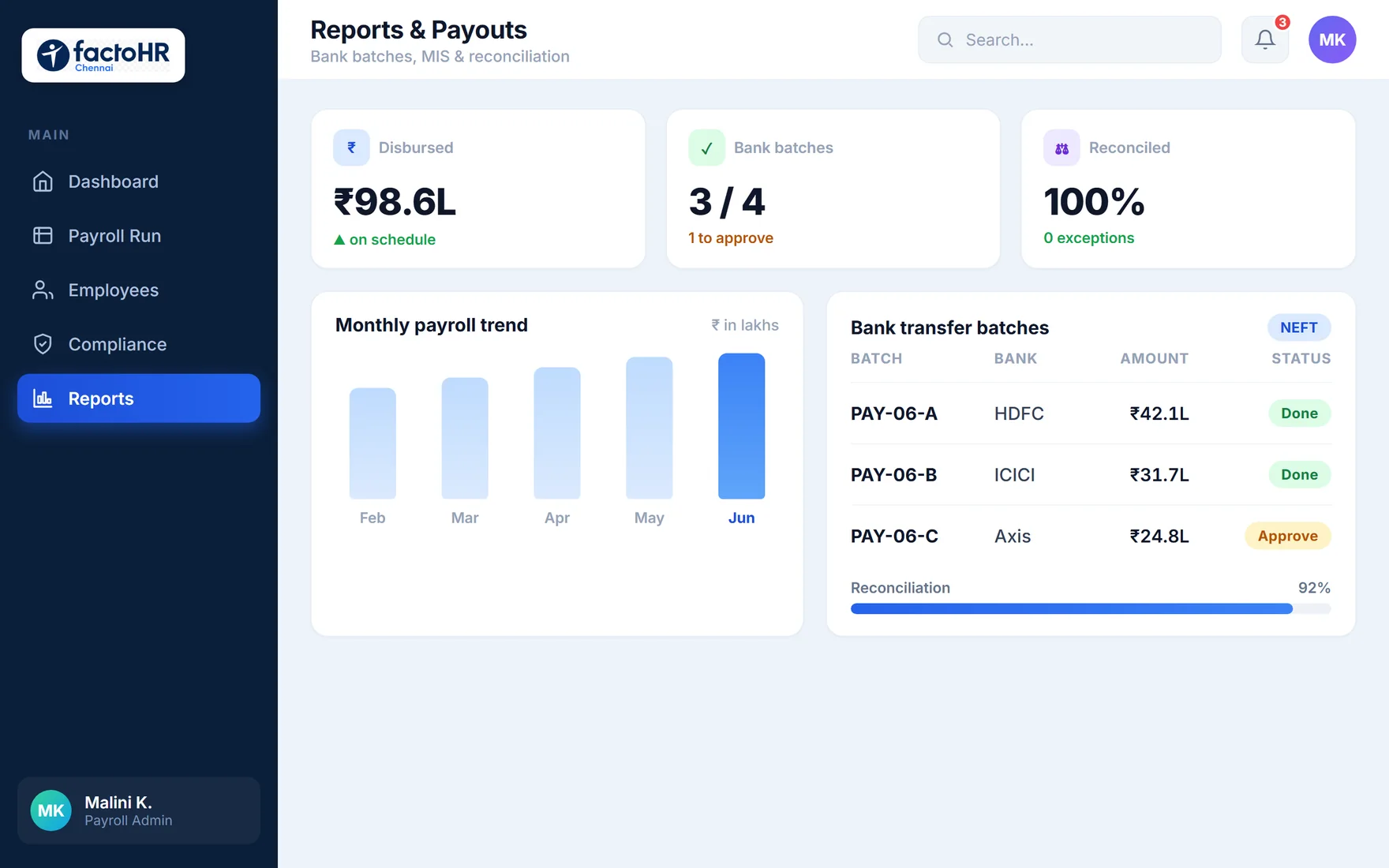
Task: Open the MK profile avatar in header
Action: (1332, 39)
